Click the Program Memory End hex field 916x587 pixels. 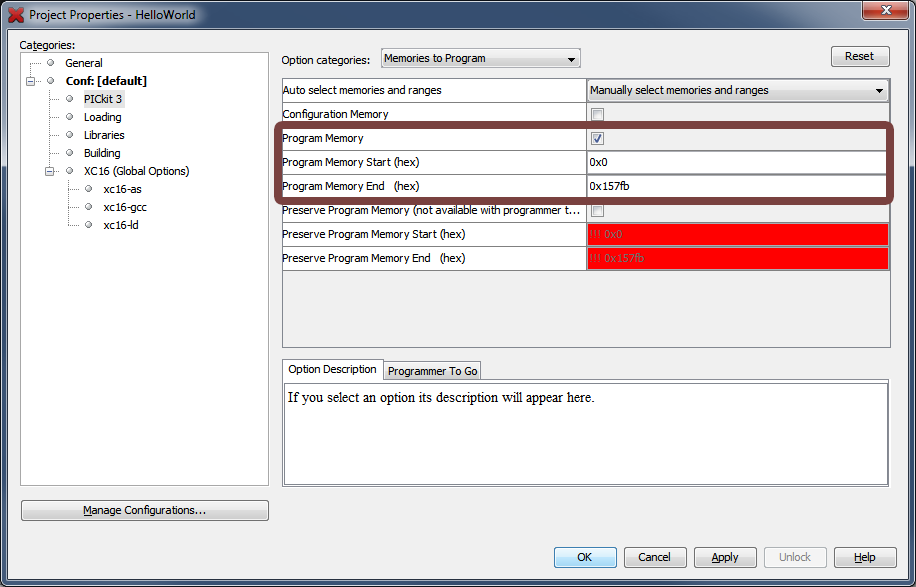point(737,187)
